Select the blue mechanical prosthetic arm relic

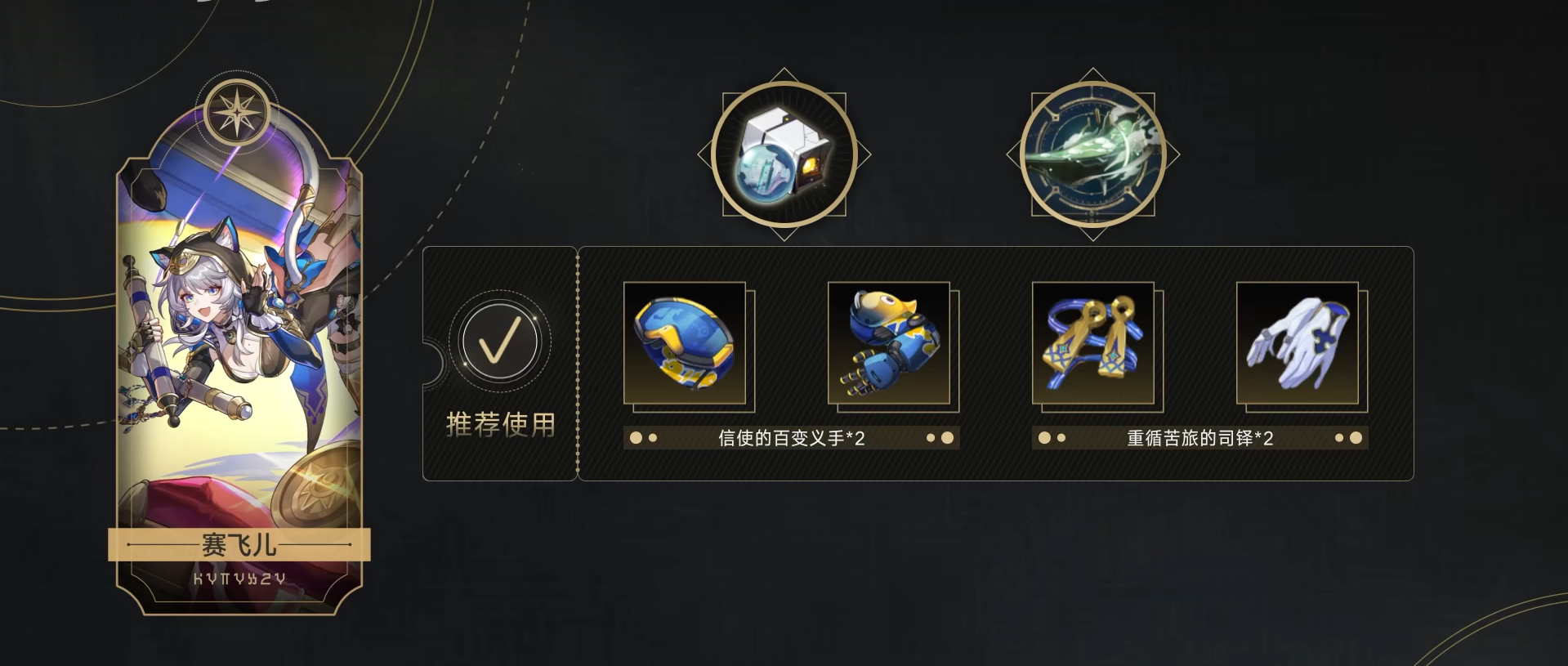pyautogui.click(x=889, y=343)
